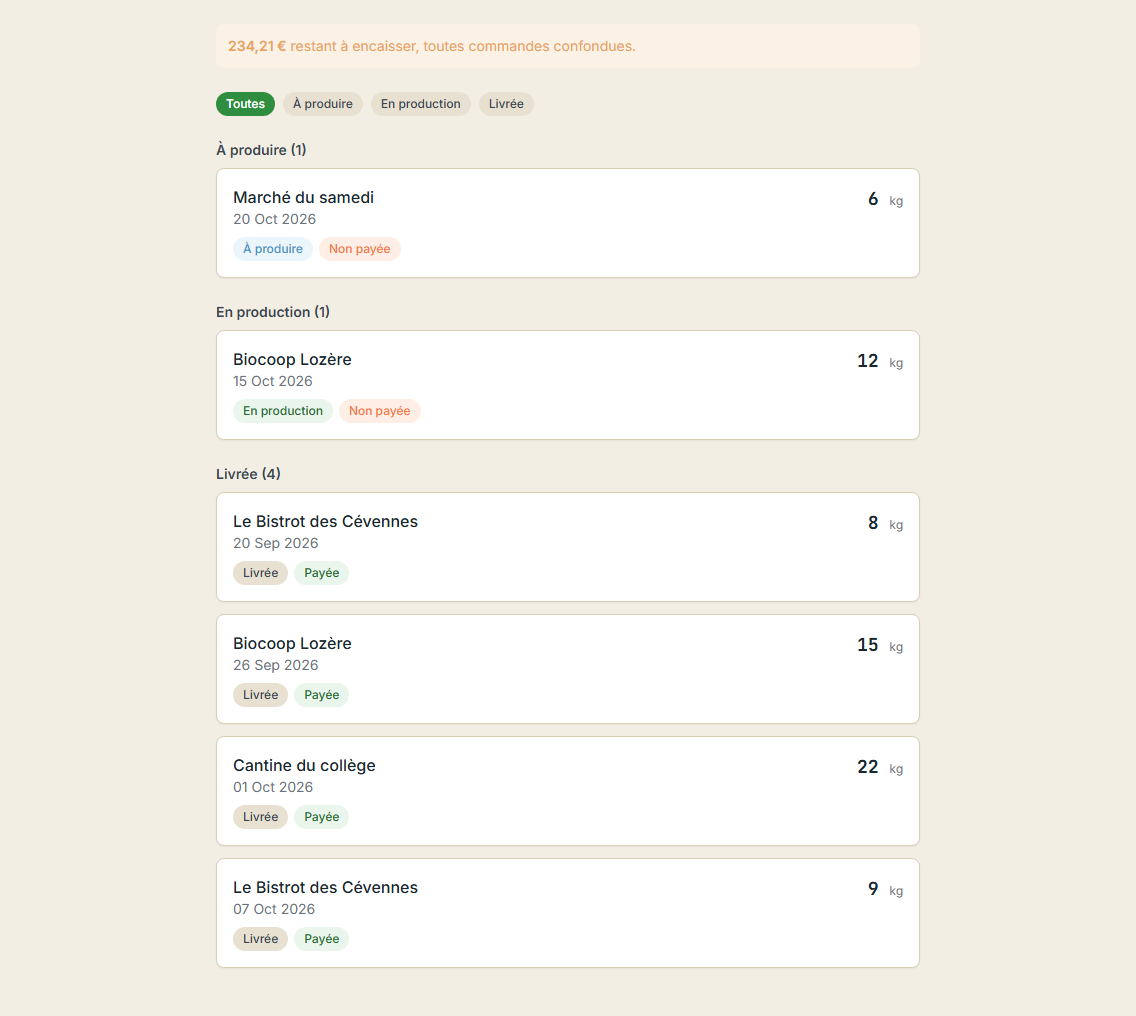
Task: Filter orders by En production chip
Action: point(420,104)
